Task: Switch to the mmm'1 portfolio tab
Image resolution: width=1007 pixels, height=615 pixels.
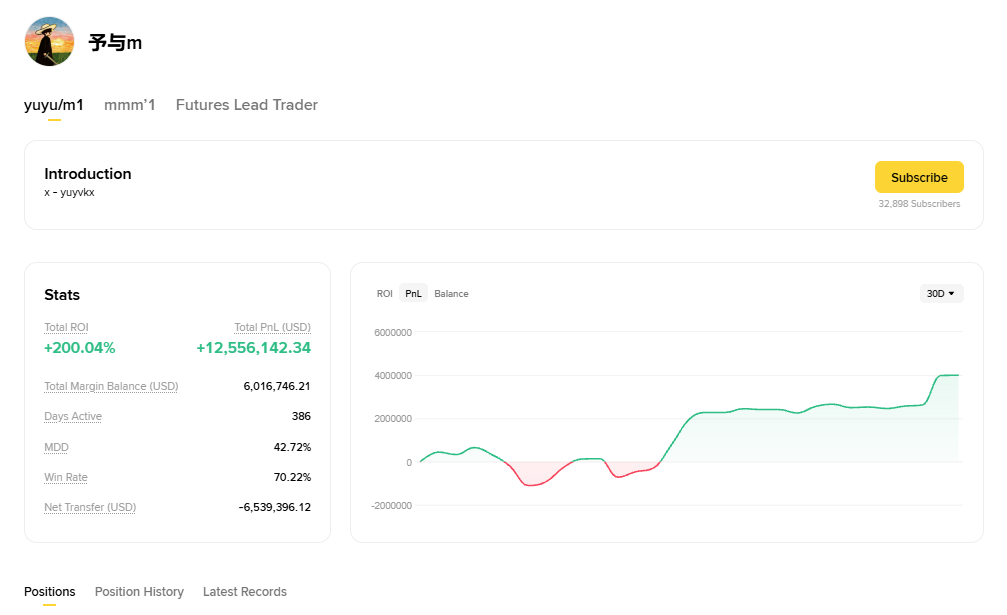Action: pos(130,105)
